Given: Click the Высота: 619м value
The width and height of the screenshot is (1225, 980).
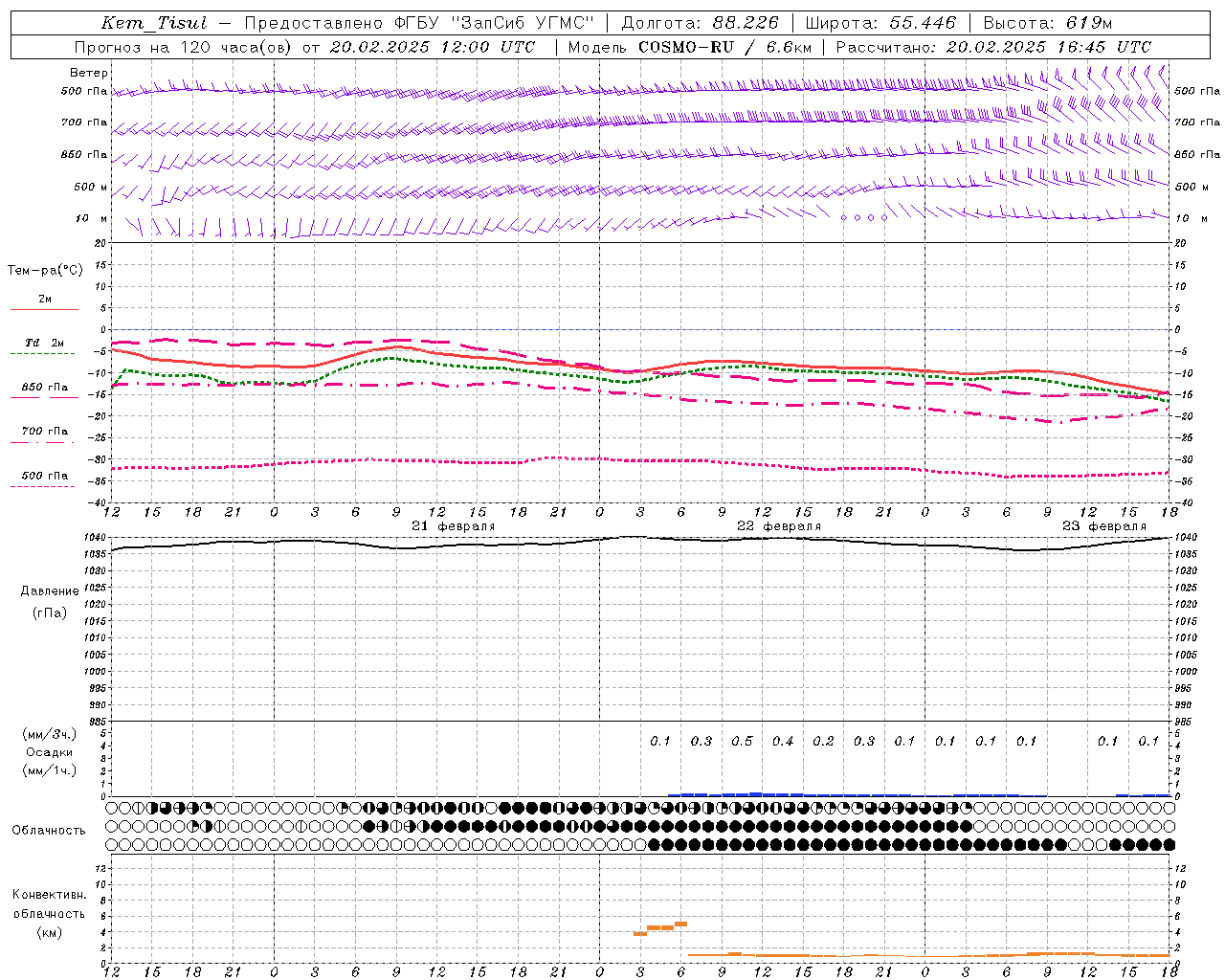Looking at the screenshot, I should tap(1047, 23).
